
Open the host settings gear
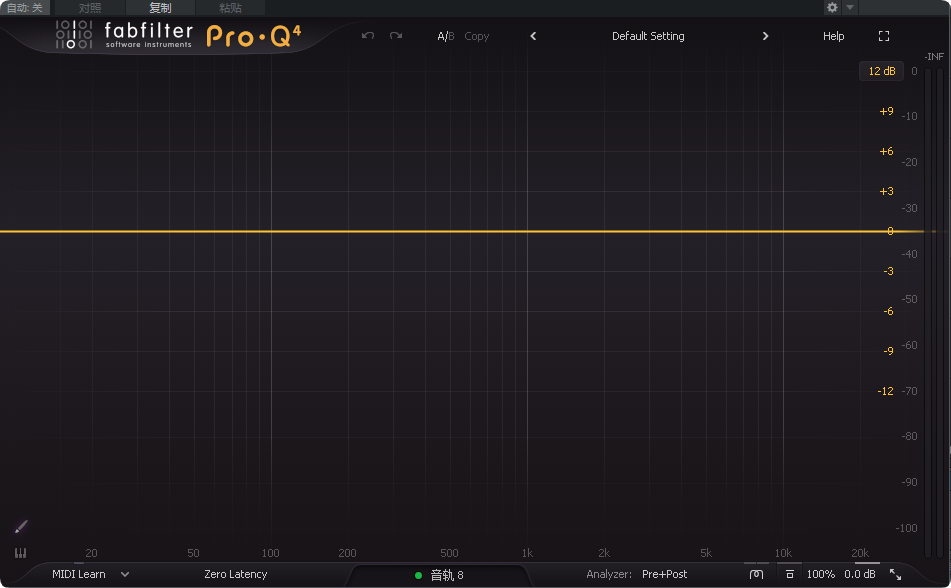coord(832,7)
